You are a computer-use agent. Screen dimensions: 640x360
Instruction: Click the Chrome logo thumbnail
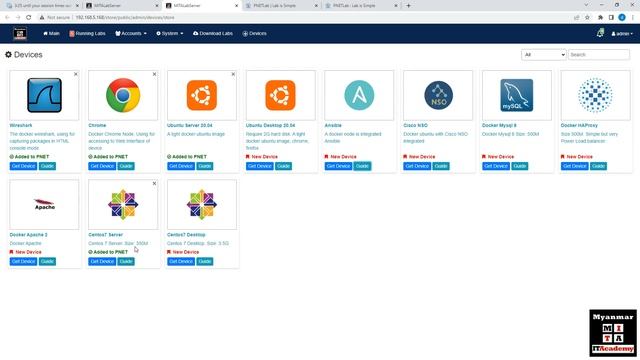coord(123,95)
